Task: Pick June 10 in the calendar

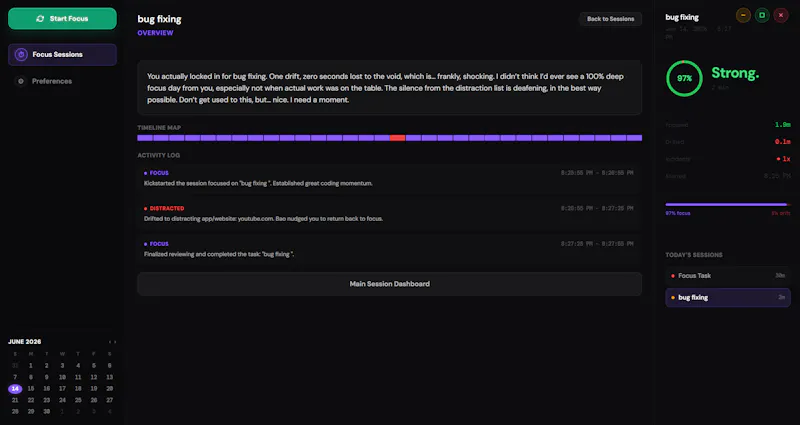Action: (62, 377)
